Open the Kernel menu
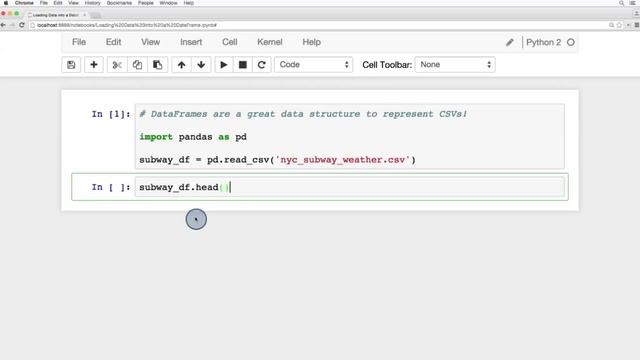 click(x=270, y=42)
